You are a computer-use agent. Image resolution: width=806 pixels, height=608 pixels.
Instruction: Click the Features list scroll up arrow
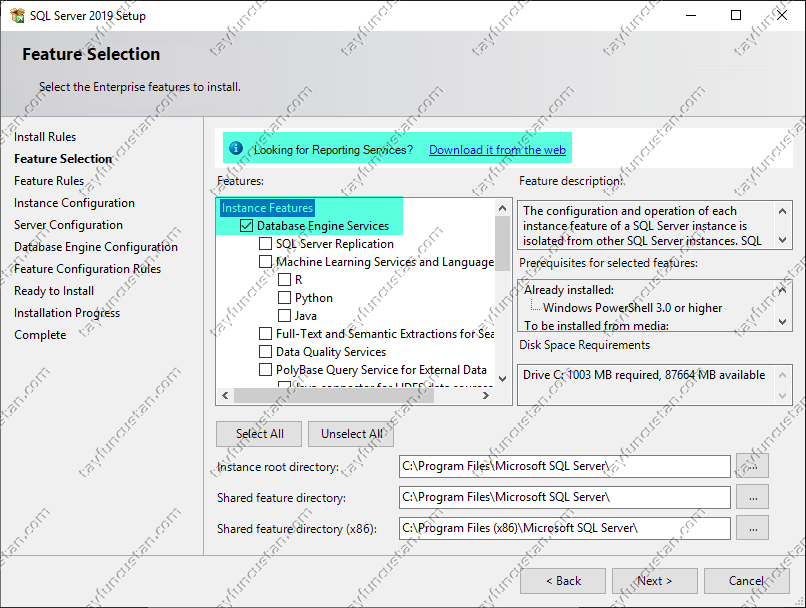[x=503, y=208]
